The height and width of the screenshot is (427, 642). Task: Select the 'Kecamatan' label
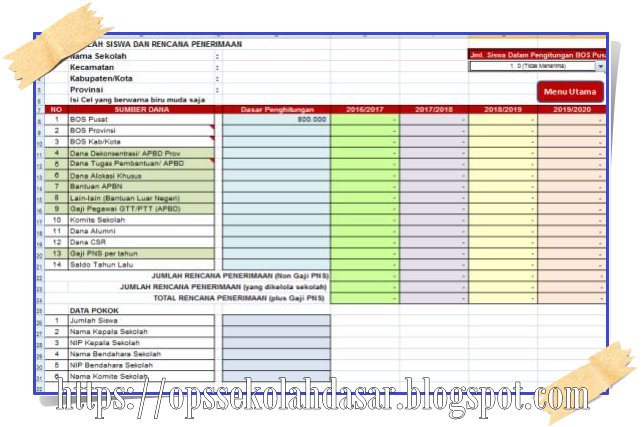coord(92,67)
